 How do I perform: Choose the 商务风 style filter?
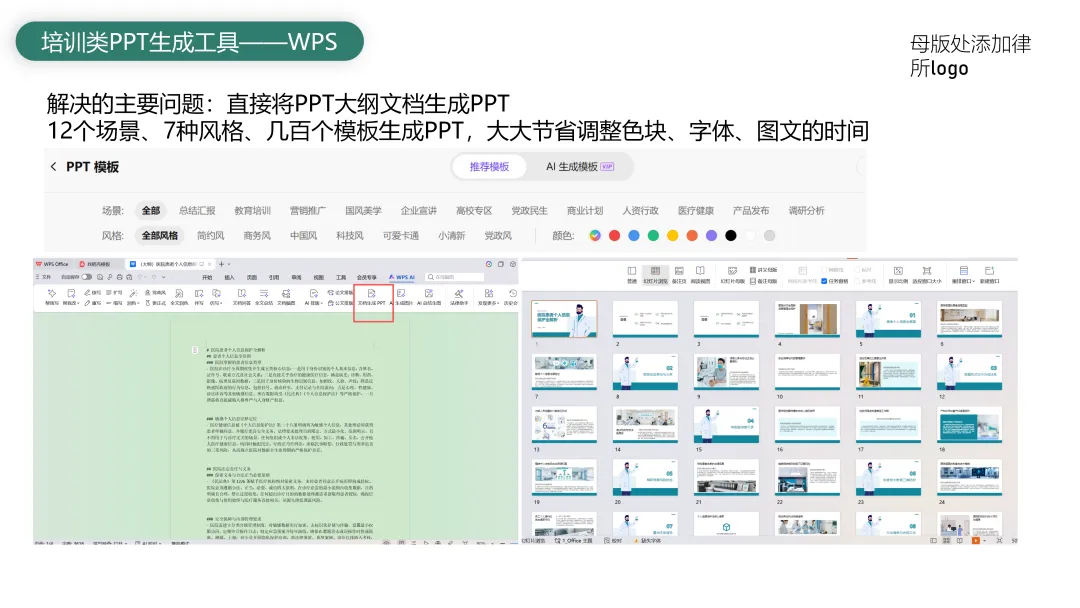coord(257,235)
